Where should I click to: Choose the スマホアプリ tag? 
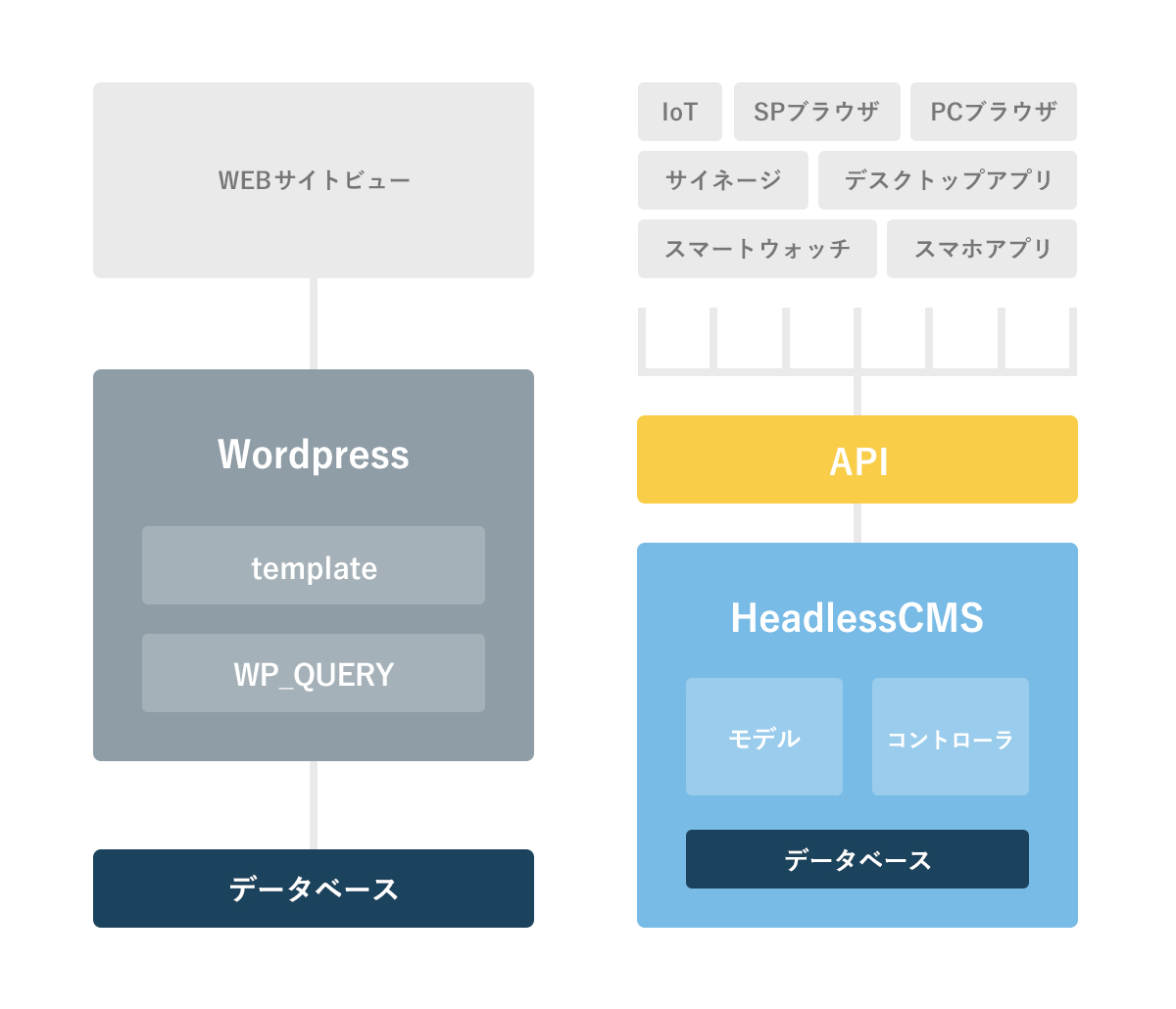(982, 249)
